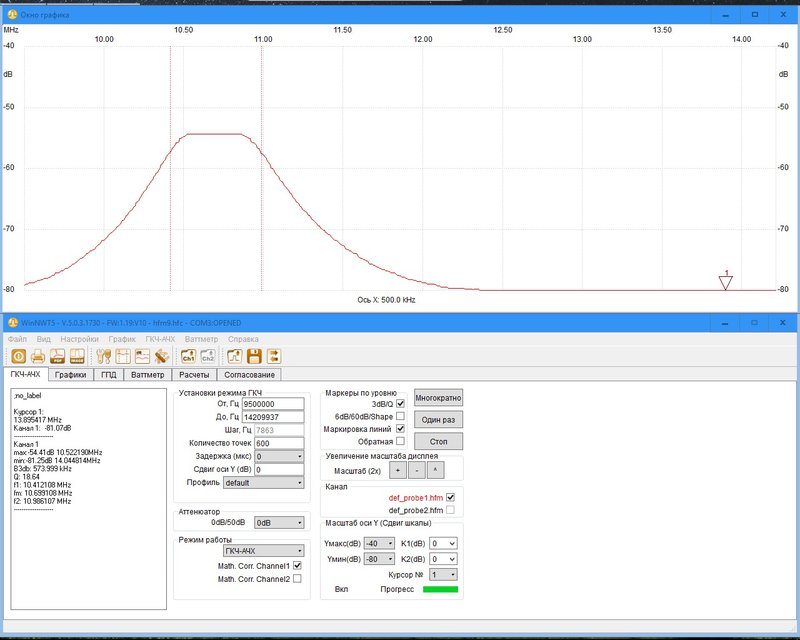Click the curve picture toolbar icon
Viewport: 800px width, 640px height.
(142, 356)
